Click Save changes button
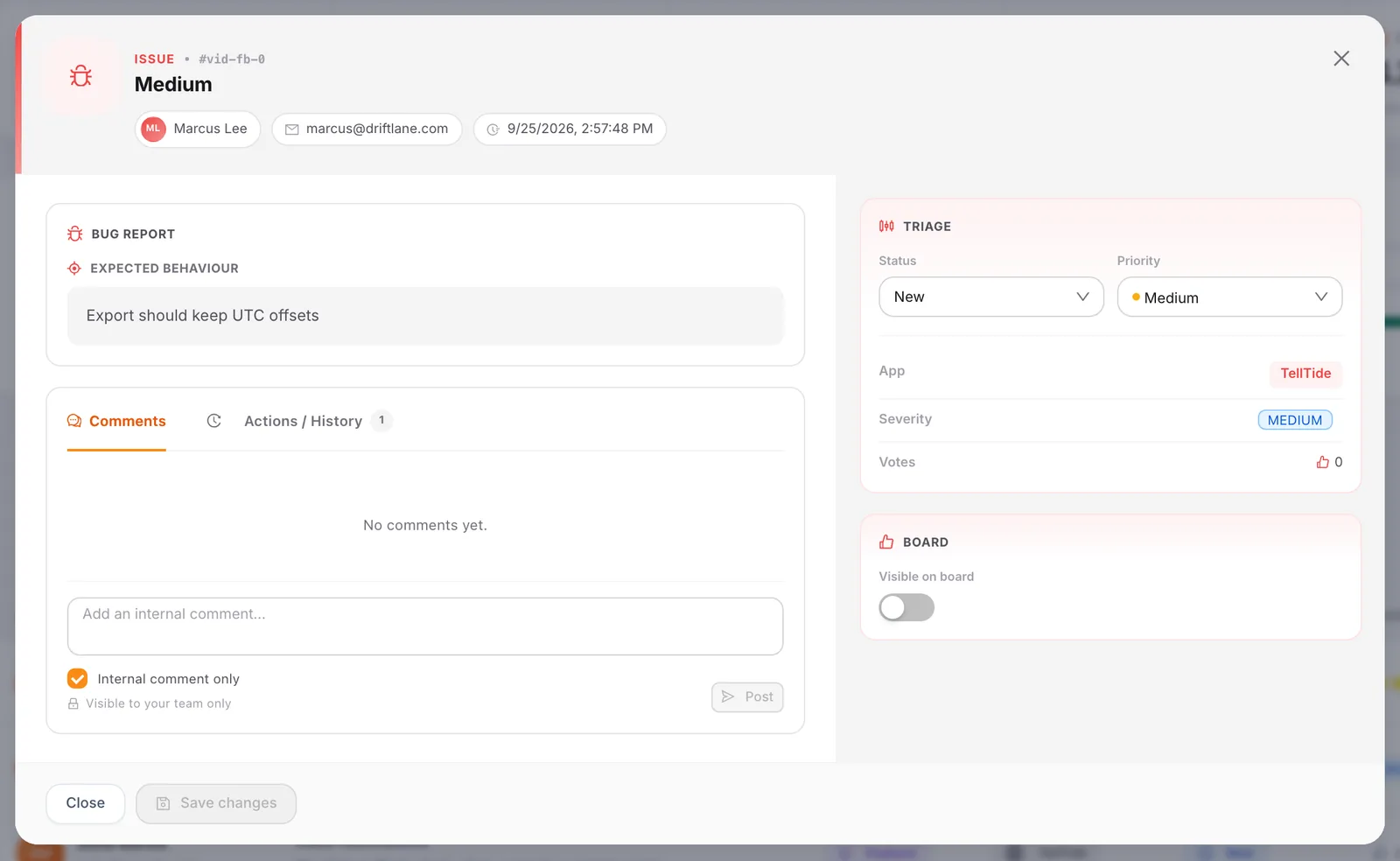This screenshot has height=861, width=1400. (x=215, y=803)
